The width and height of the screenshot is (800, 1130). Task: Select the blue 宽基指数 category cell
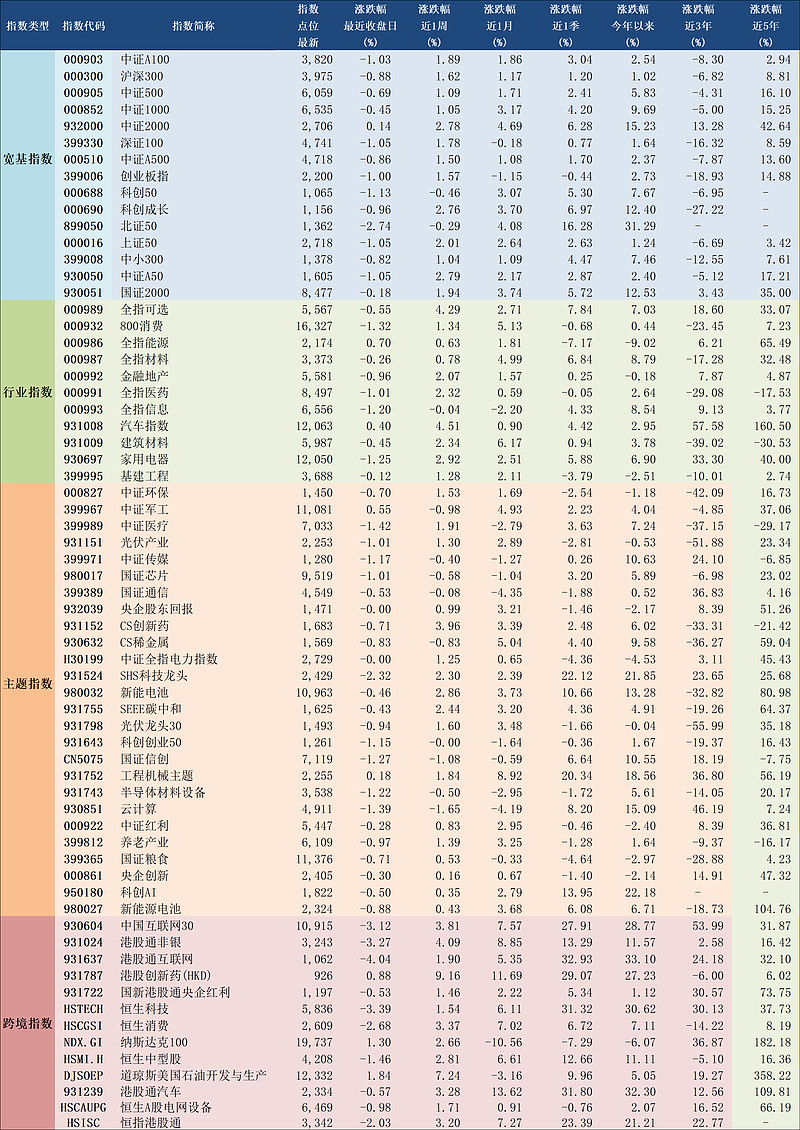point(28,159)
